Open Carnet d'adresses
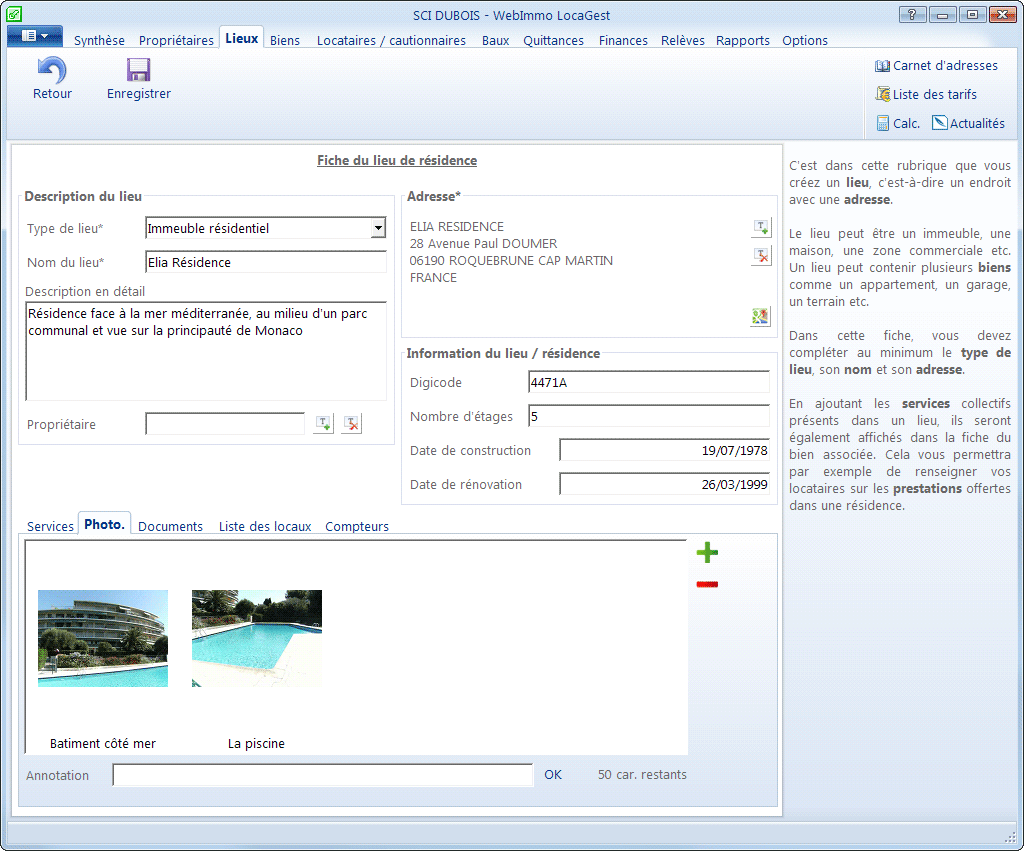The image size is (1024, 851). 936,66
